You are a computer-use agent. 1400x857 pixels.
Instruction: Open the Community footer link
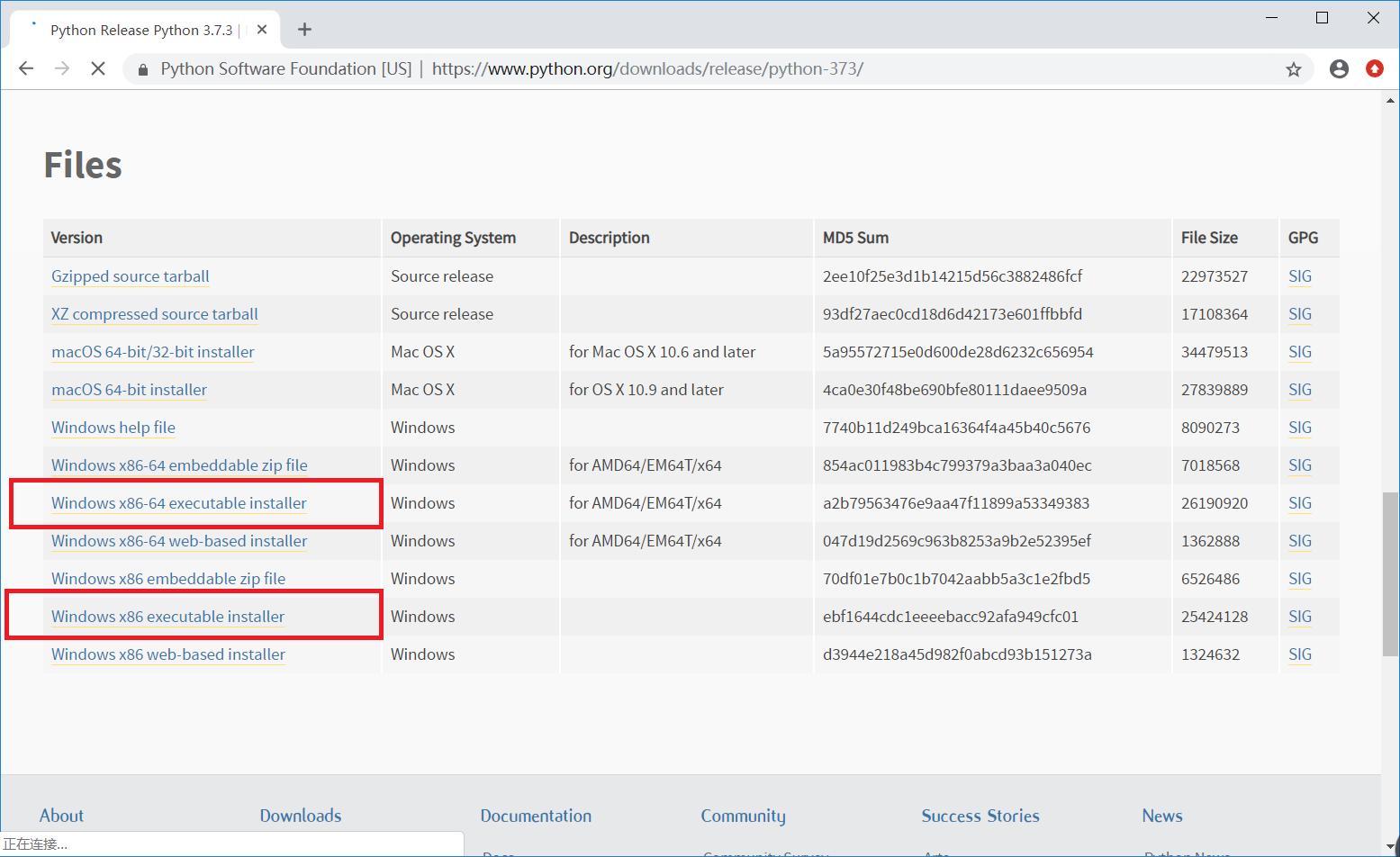pyautogui.click(x=744, y=816)
